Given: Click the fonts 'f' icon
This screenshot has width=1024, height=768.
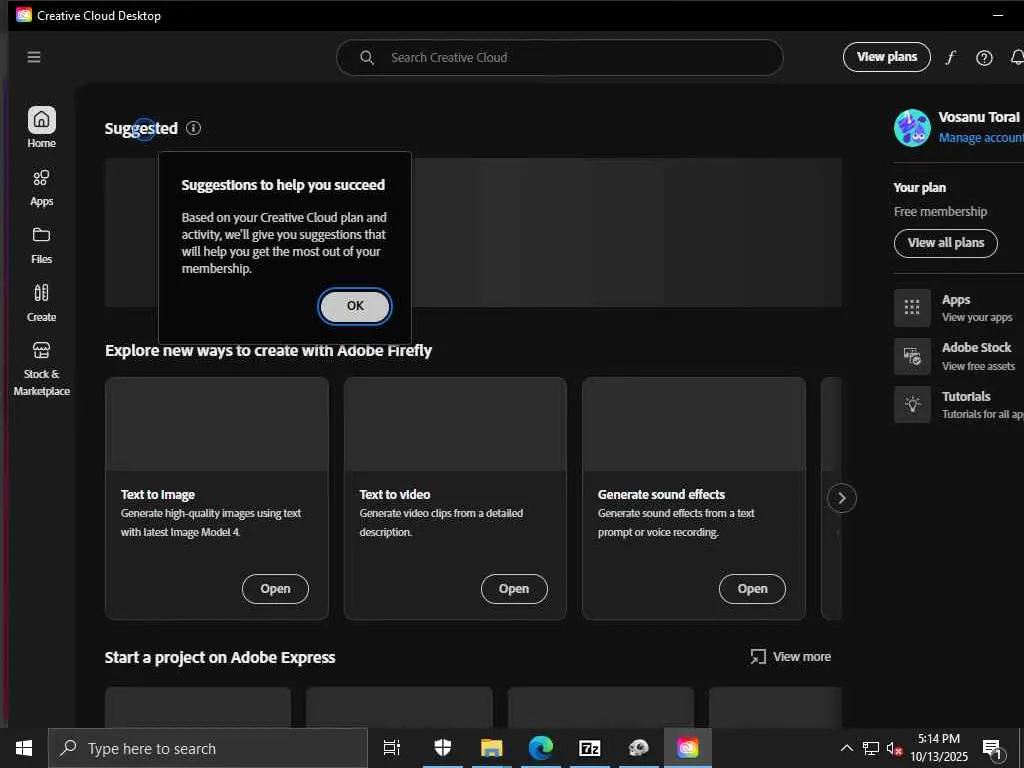Looking at the screenshot, I should pos(951,57).
